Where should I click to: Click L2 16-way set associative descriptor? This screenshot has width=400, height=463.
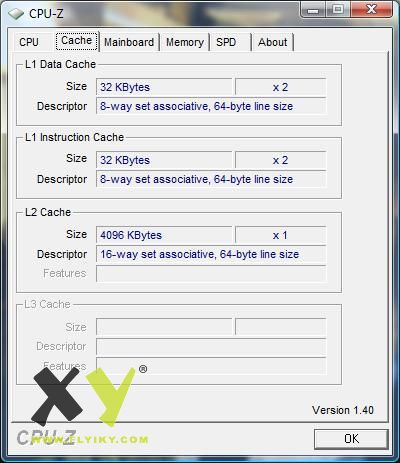(x=211, y=254)
